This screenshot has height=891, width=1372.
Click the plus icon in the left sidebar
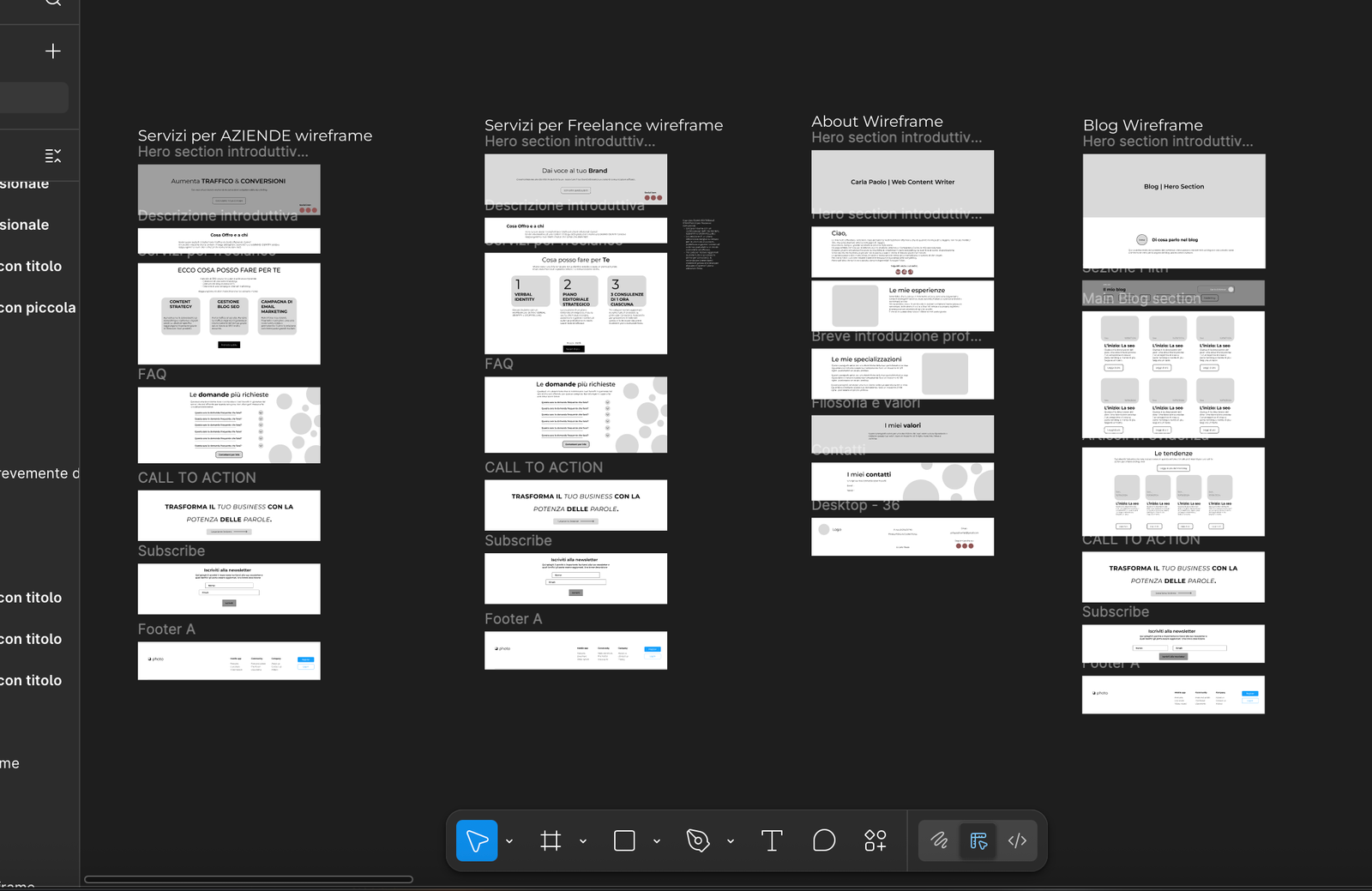(53, 51)
